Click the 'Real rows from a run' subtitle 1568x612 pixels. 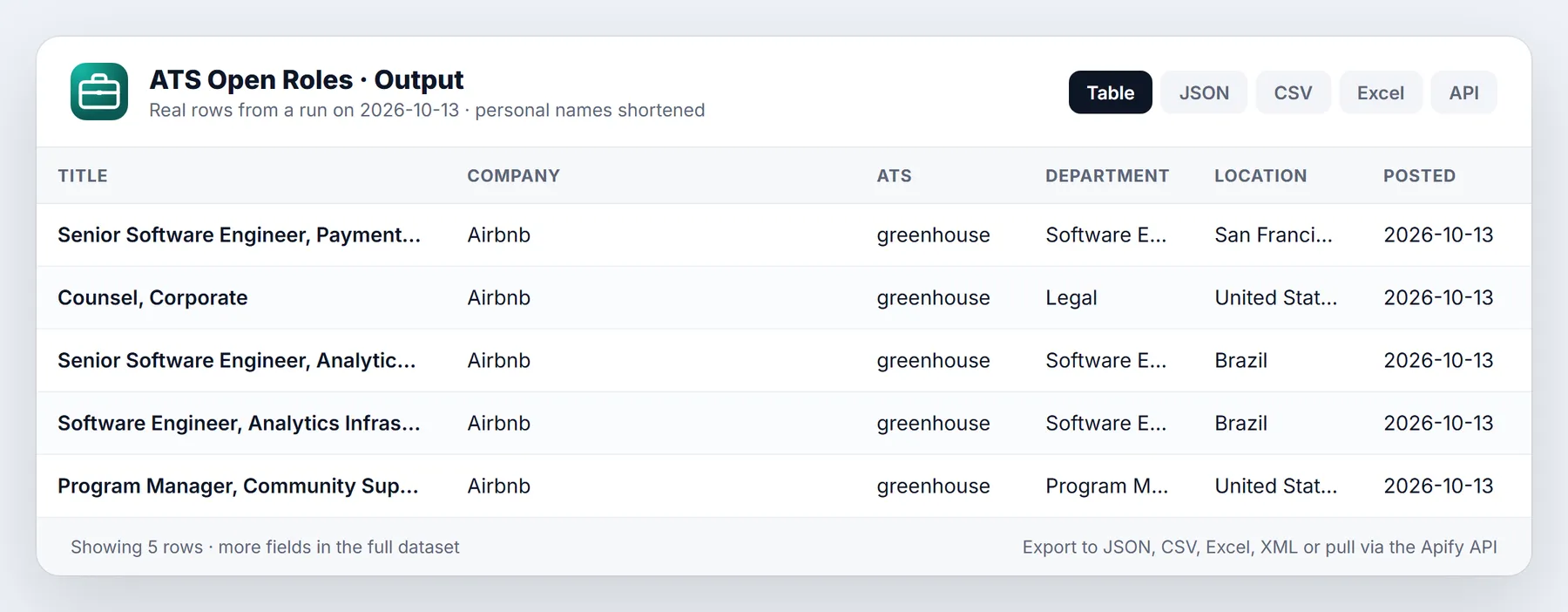(x=427, y=111)
